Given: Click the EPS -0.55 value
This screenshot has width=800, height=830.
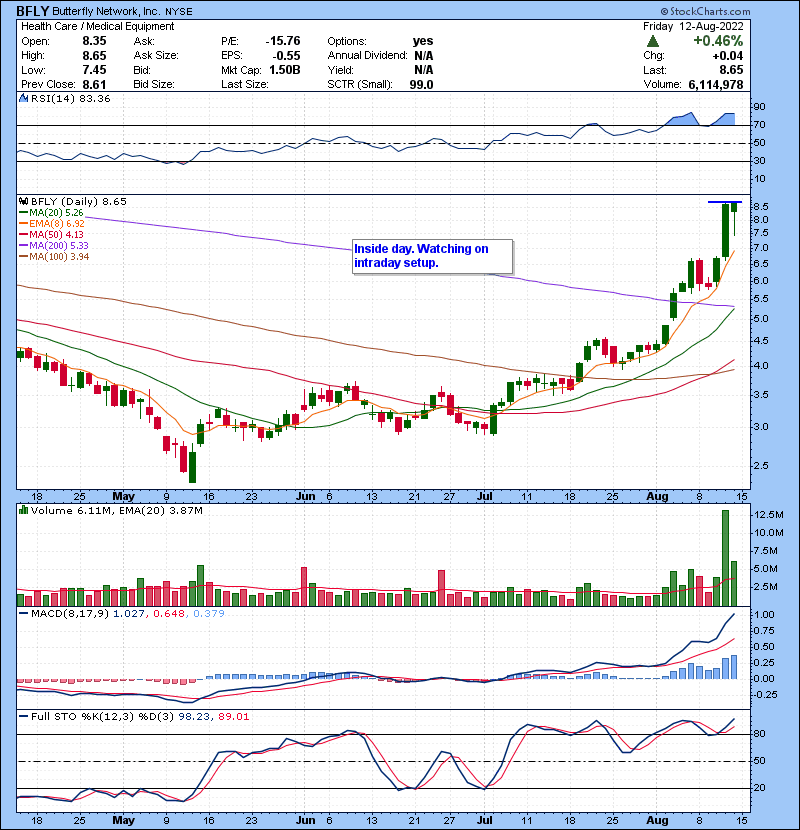Looking at the screenshot, I should 286,56.
